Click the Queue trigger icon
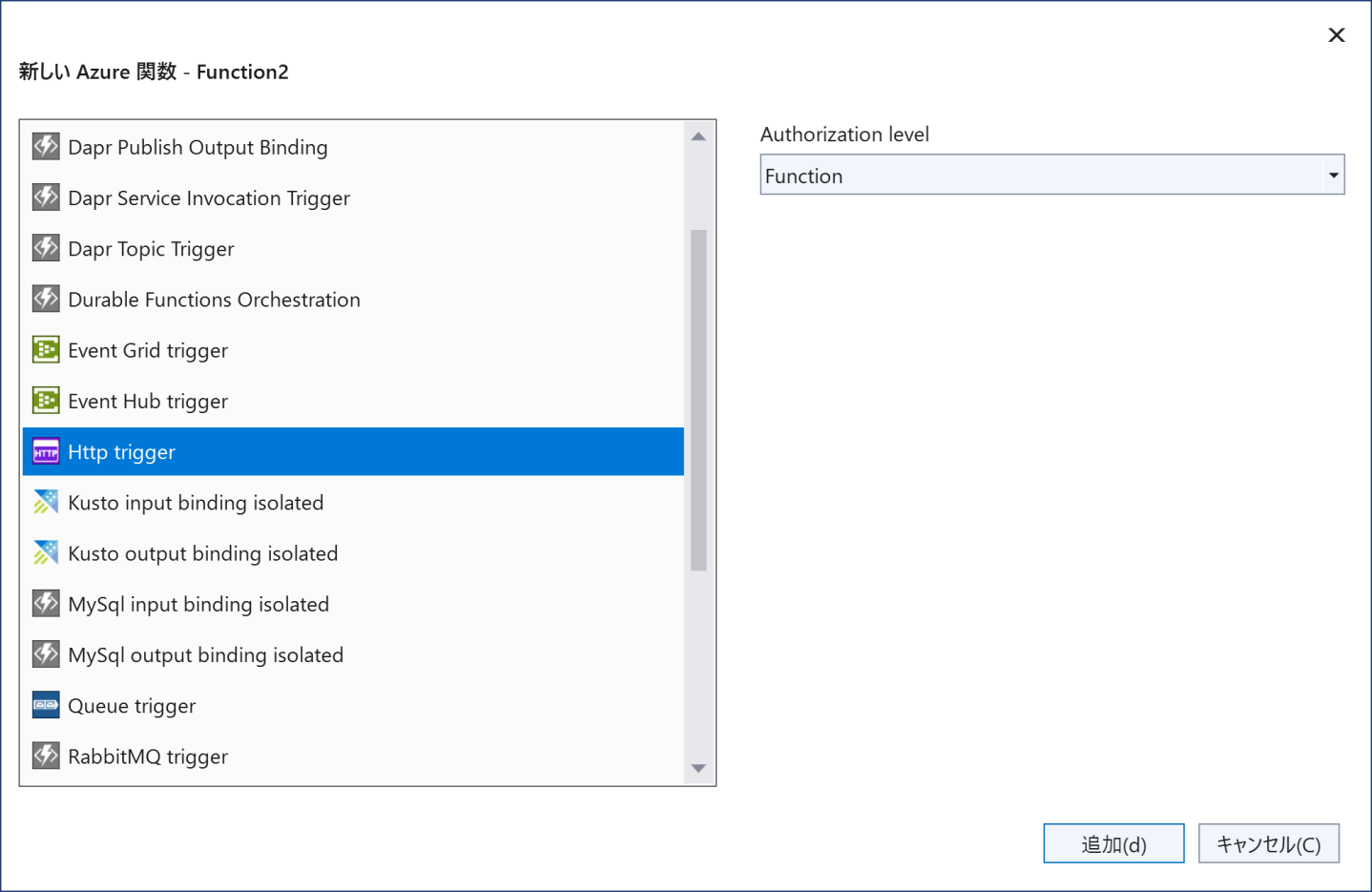This screenshot has height=892, width=1372. point(46,705)
